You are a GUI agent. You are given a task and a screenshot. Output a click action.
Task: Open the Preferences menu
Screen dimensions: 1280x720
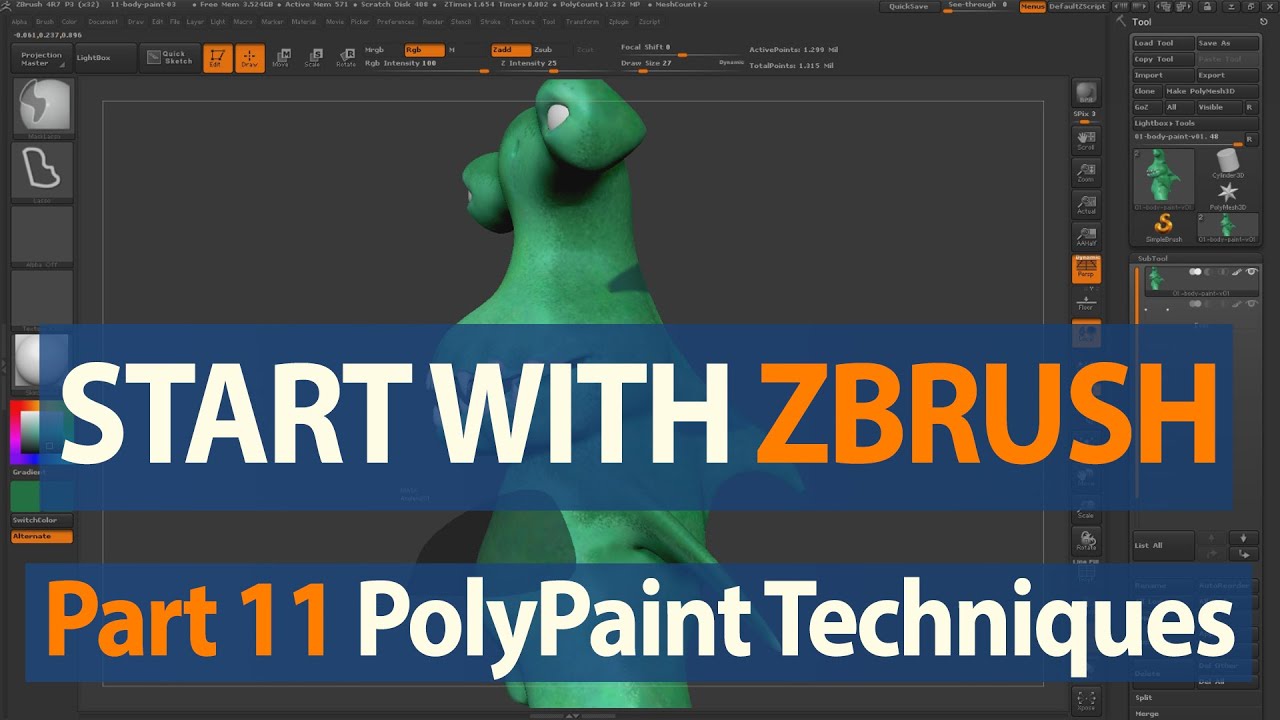395,21
